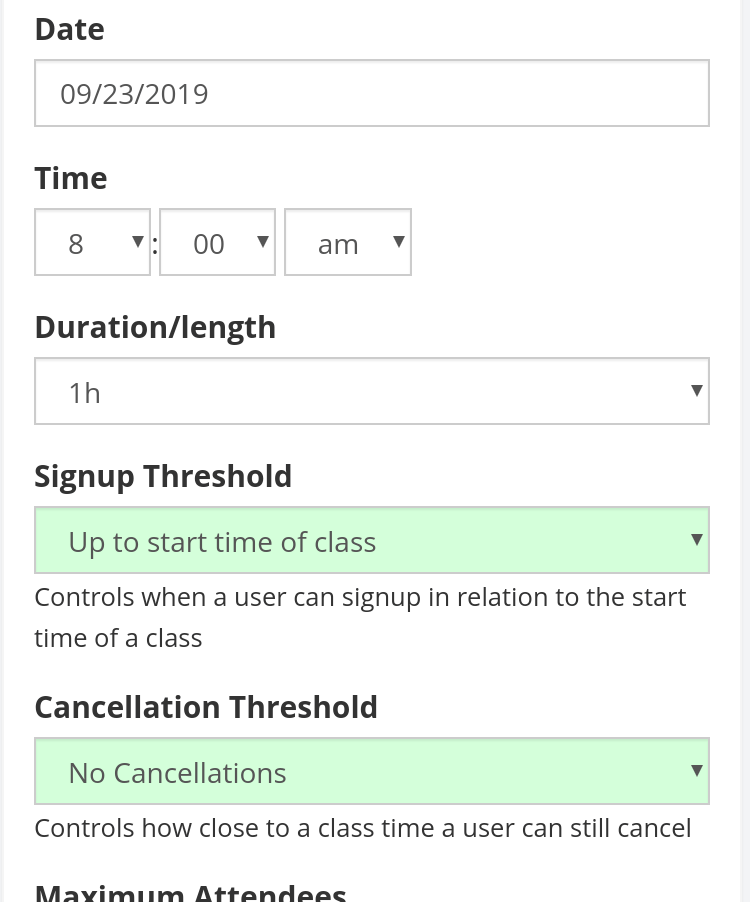Click the arrow on the minutes selector
Screen dimensions: 750x902
coord(261,241)
